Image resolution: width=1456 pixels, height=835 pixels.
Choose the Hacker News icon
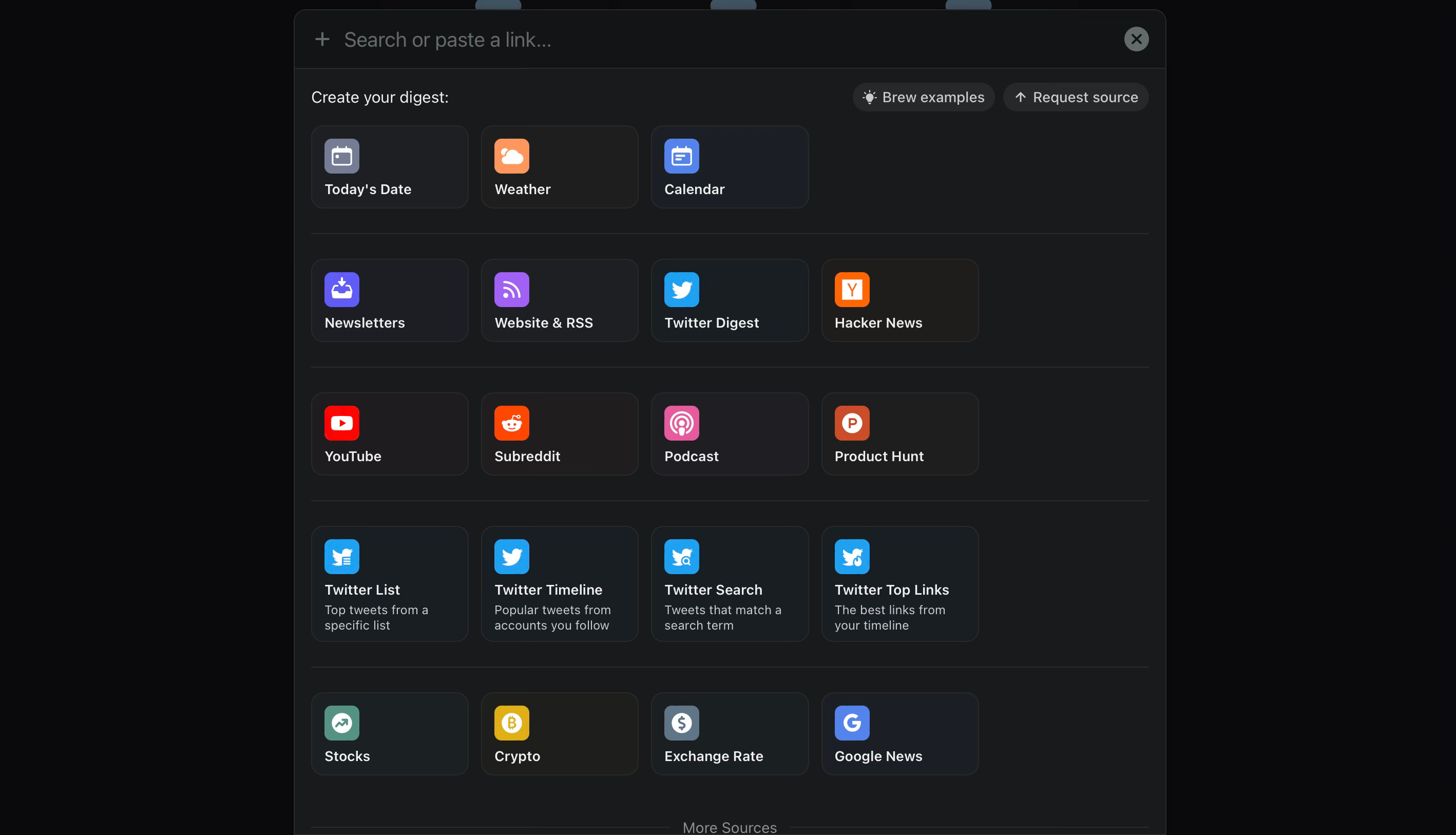(x=852, y=290)
